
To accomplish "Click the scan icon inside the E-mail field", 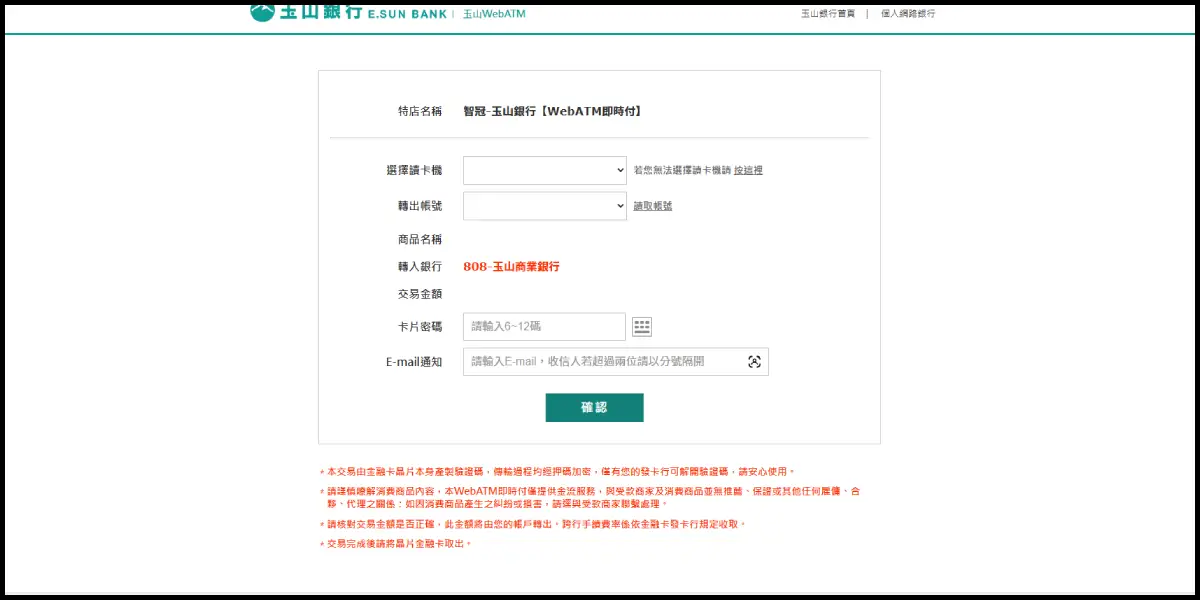I will tap(755, 362).
